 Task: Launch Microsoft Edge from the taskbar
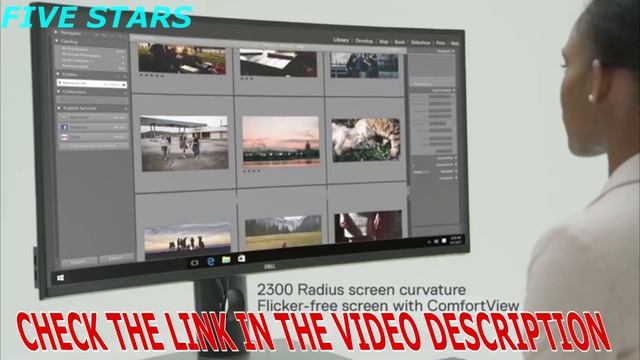(211, 261)
